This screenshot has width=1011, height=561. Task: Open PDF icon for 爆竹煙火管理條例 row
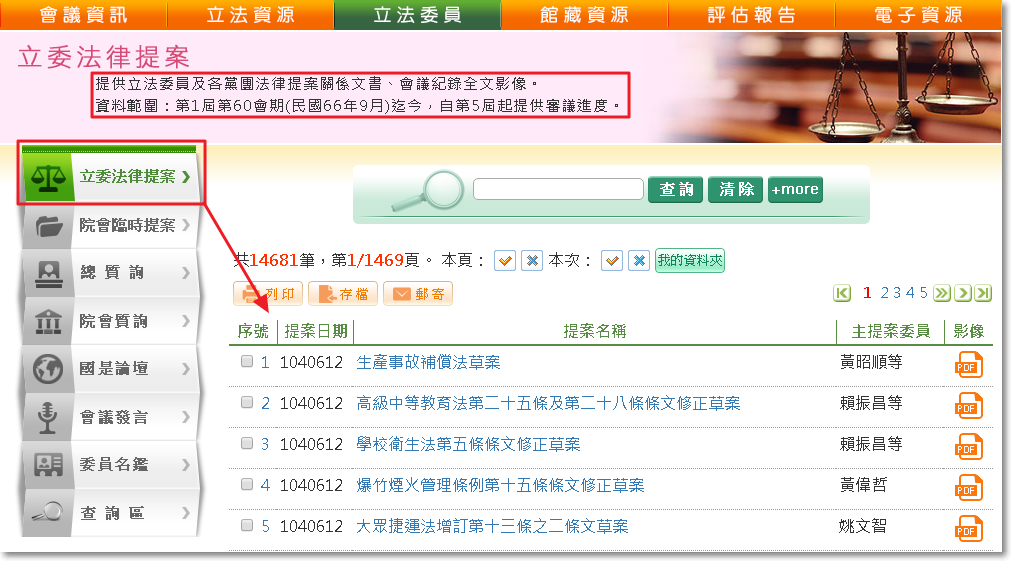[968, 487]
